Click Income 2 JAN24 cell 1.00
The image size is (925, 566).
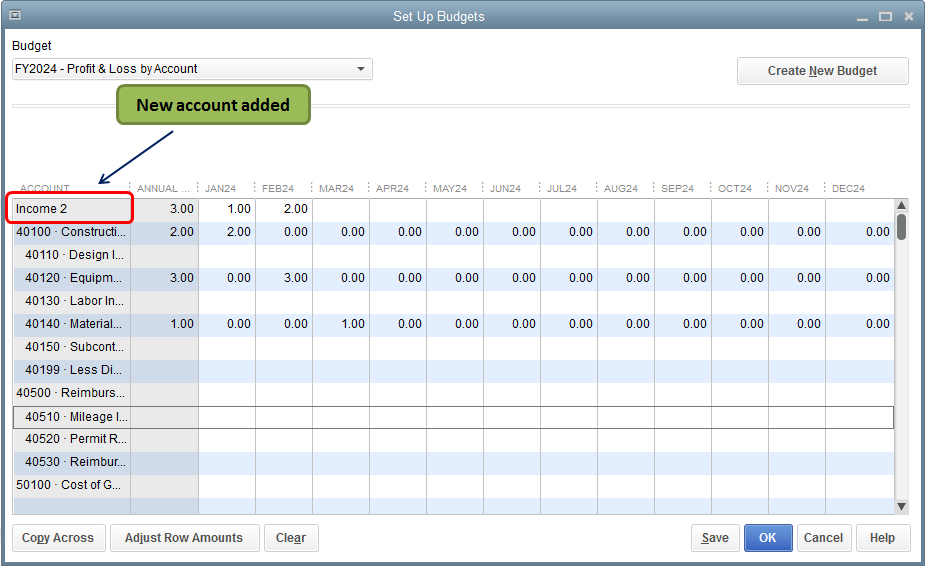227,209
